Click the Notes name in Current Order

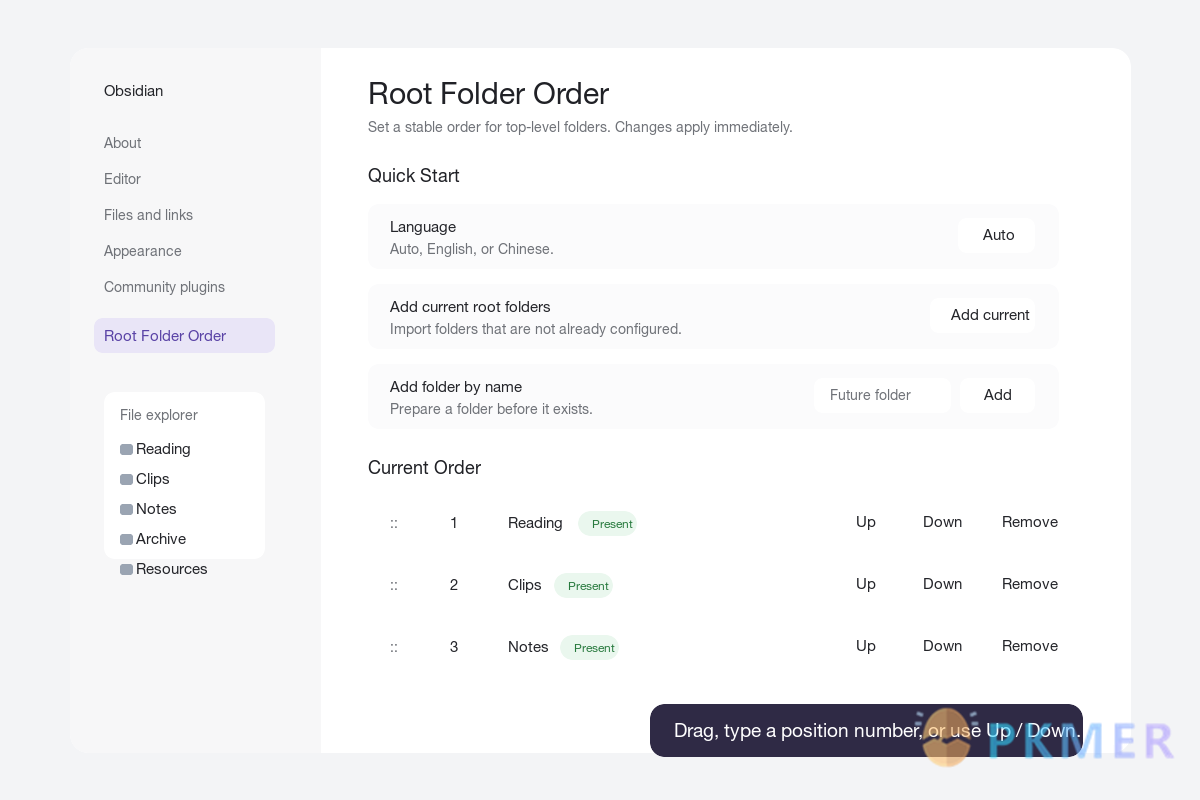528,647
